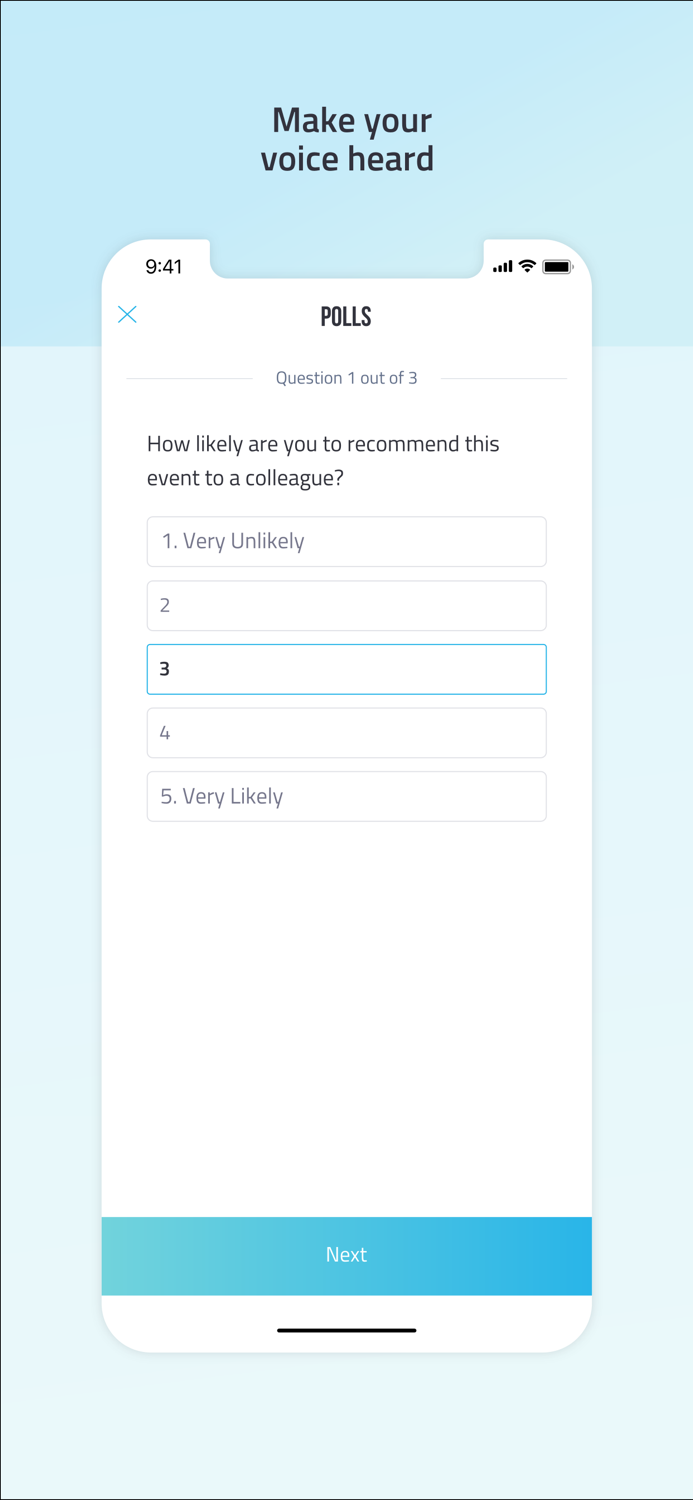Pick answer option 4
Viewport: 693px width, 1500px height.
(346, 733)
